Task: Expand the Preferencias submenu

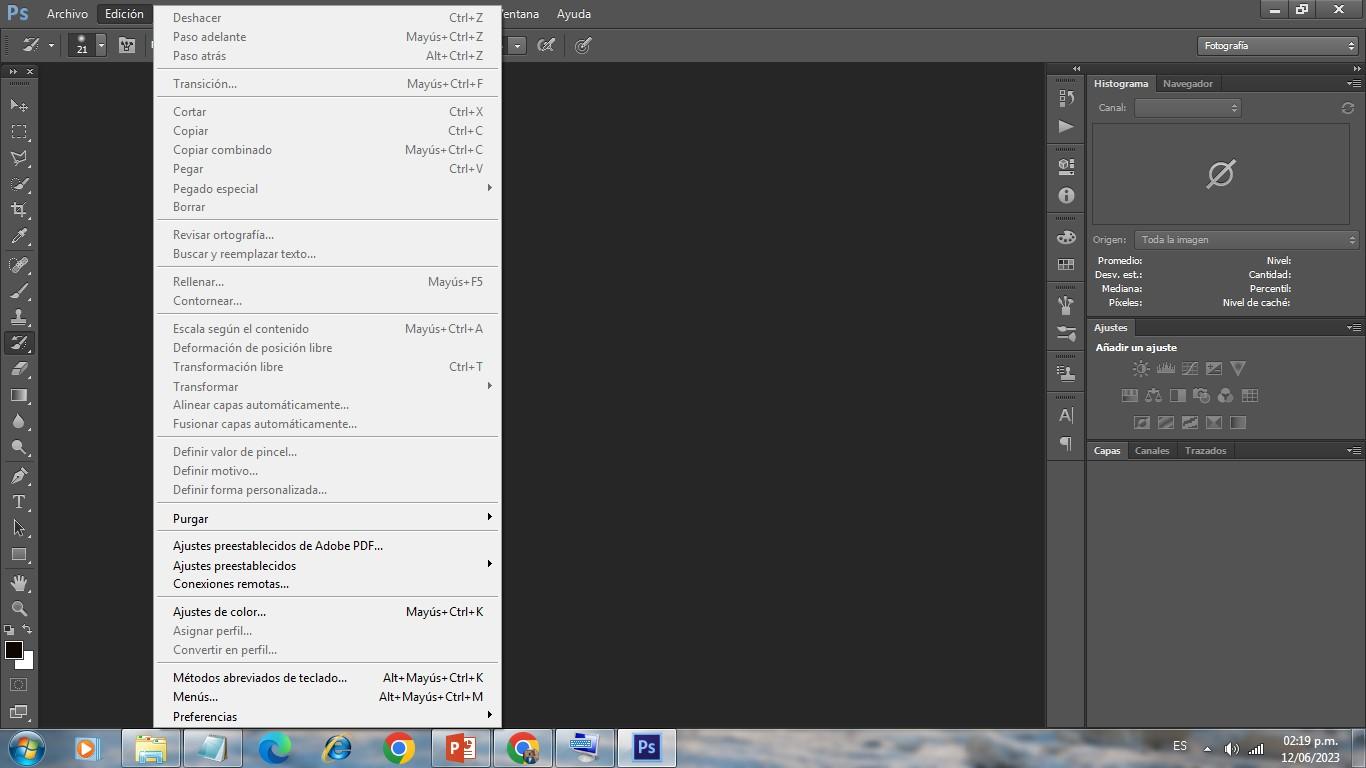Action: click(327, 716)
